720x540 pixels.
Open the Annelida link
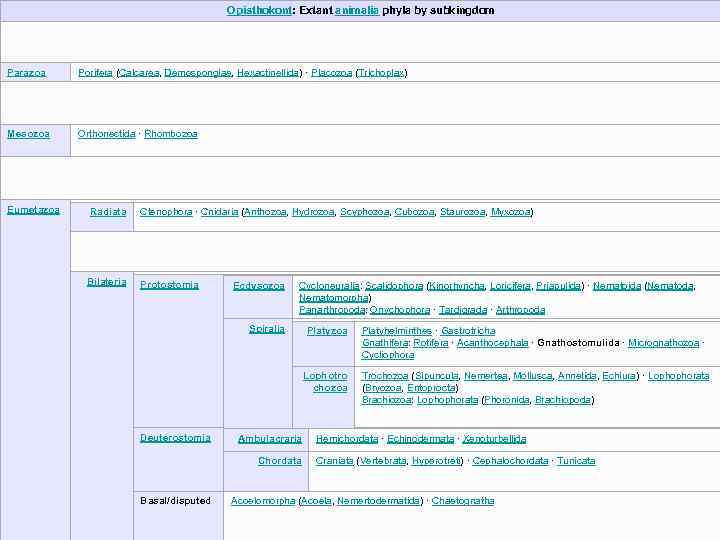click(x=577, y=376)
